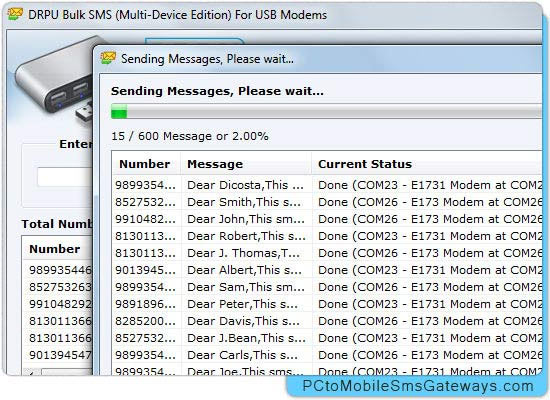550x400 pixels.
Task: Select the Dear Carls message row
Action: click(327, 355)
